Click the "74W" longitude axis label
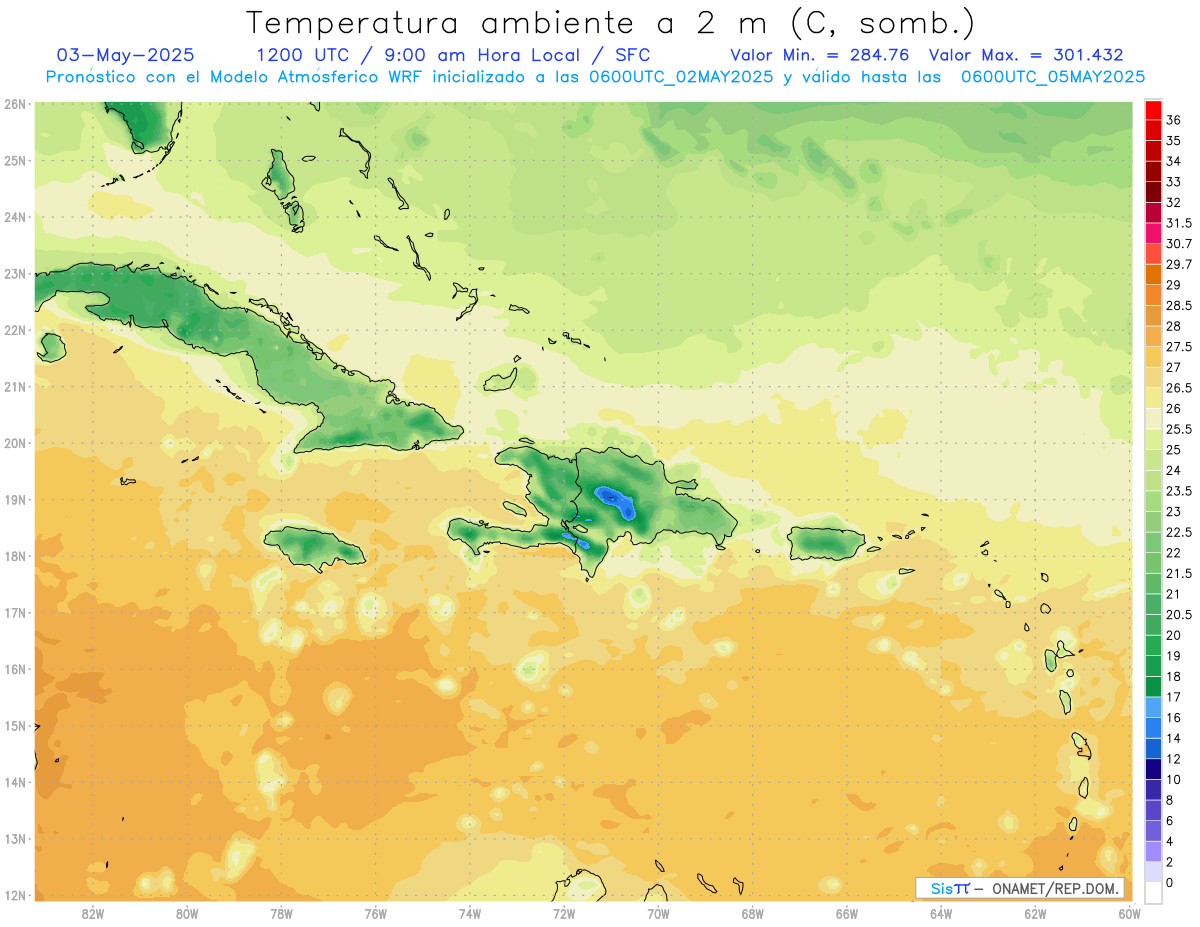Screen dimensions: 1200x927 (x=470, y=913)
